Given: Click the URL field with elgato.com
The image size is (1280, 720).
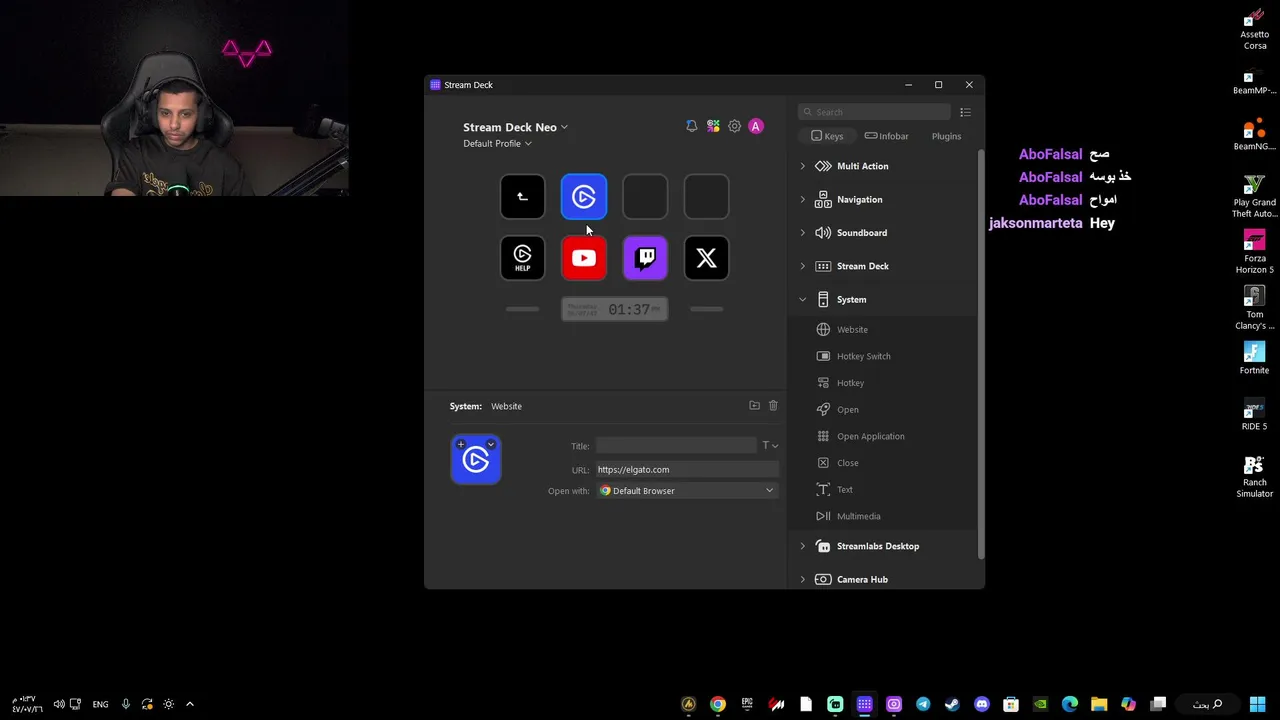Looking at the screenshot, I should pos(687,469).
